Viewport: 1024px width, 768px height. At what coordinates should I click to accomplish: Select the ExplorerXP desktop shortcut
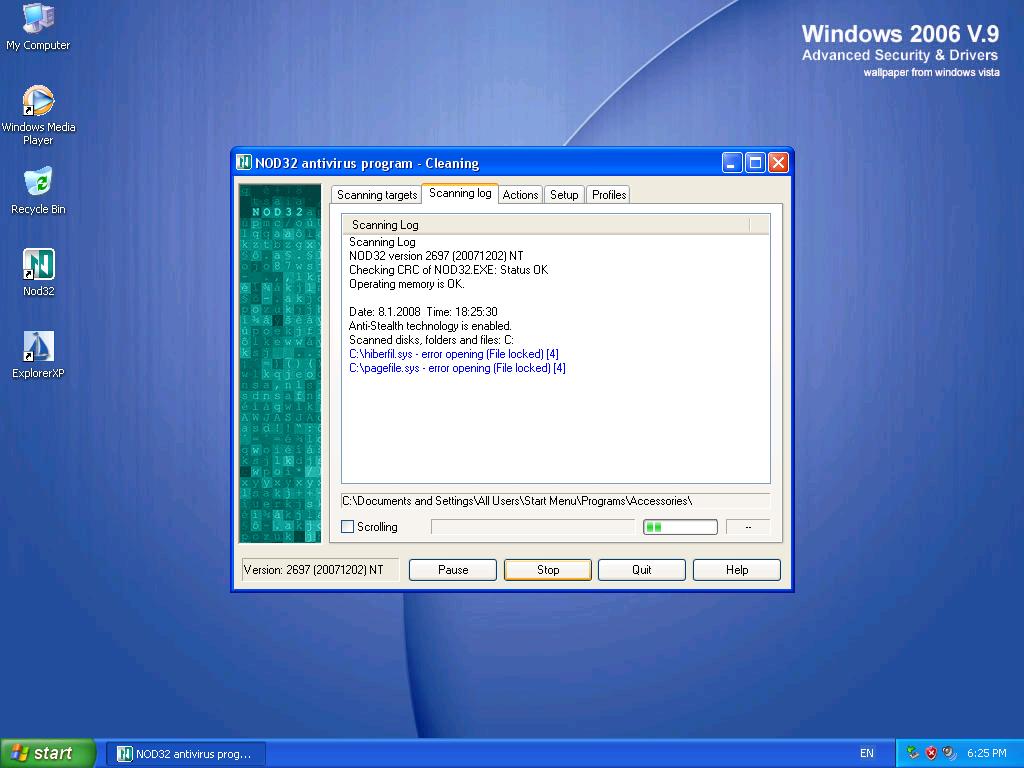tap(39, 355)
